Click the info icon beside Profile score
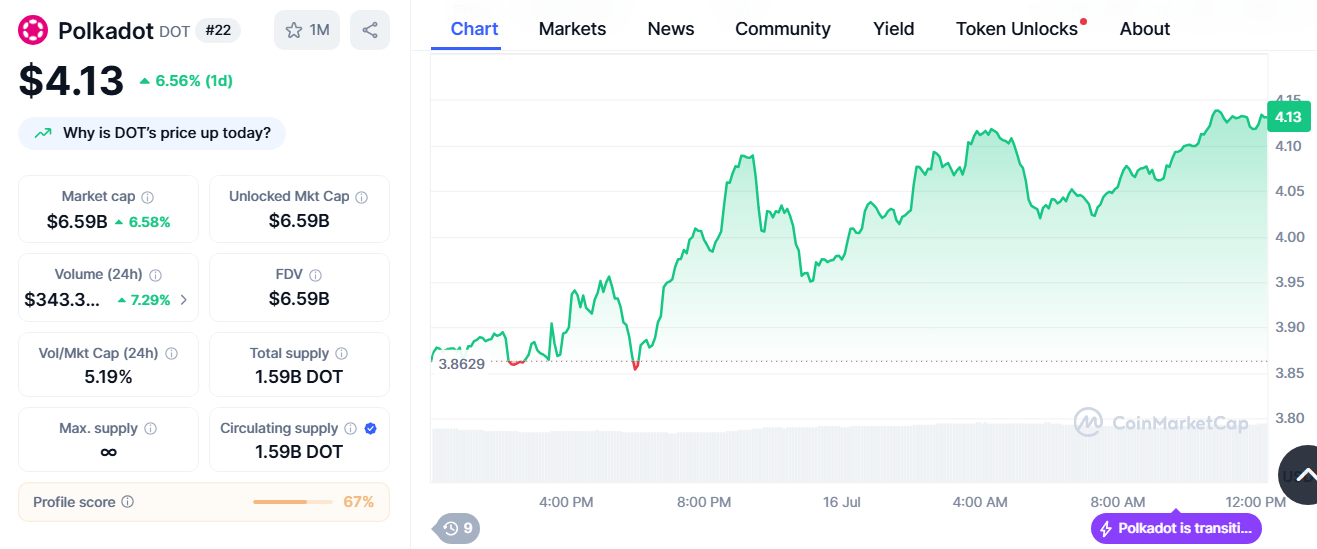Viewport: 1317px width, 549px height. point(128,502)
